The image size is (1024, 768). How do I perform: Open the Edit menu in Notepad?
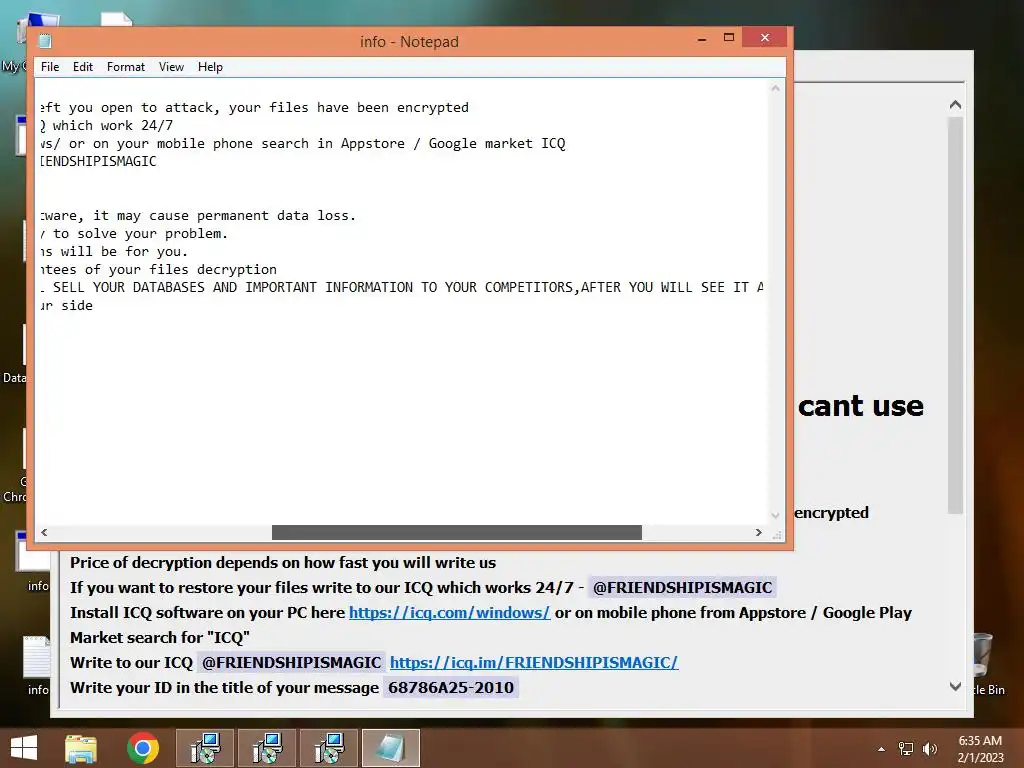pyautogui.click(x=82, y=67)
